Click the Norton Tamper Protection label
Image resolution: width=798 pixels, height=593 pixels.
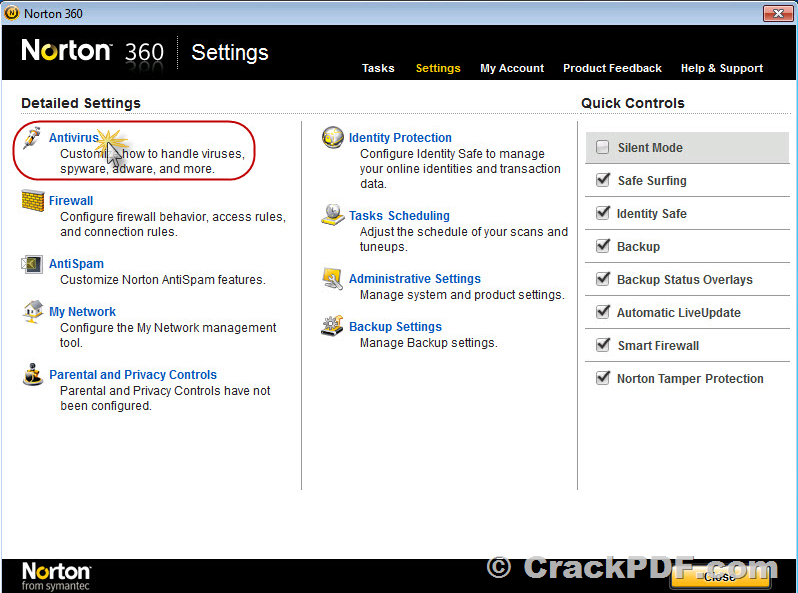690,379
